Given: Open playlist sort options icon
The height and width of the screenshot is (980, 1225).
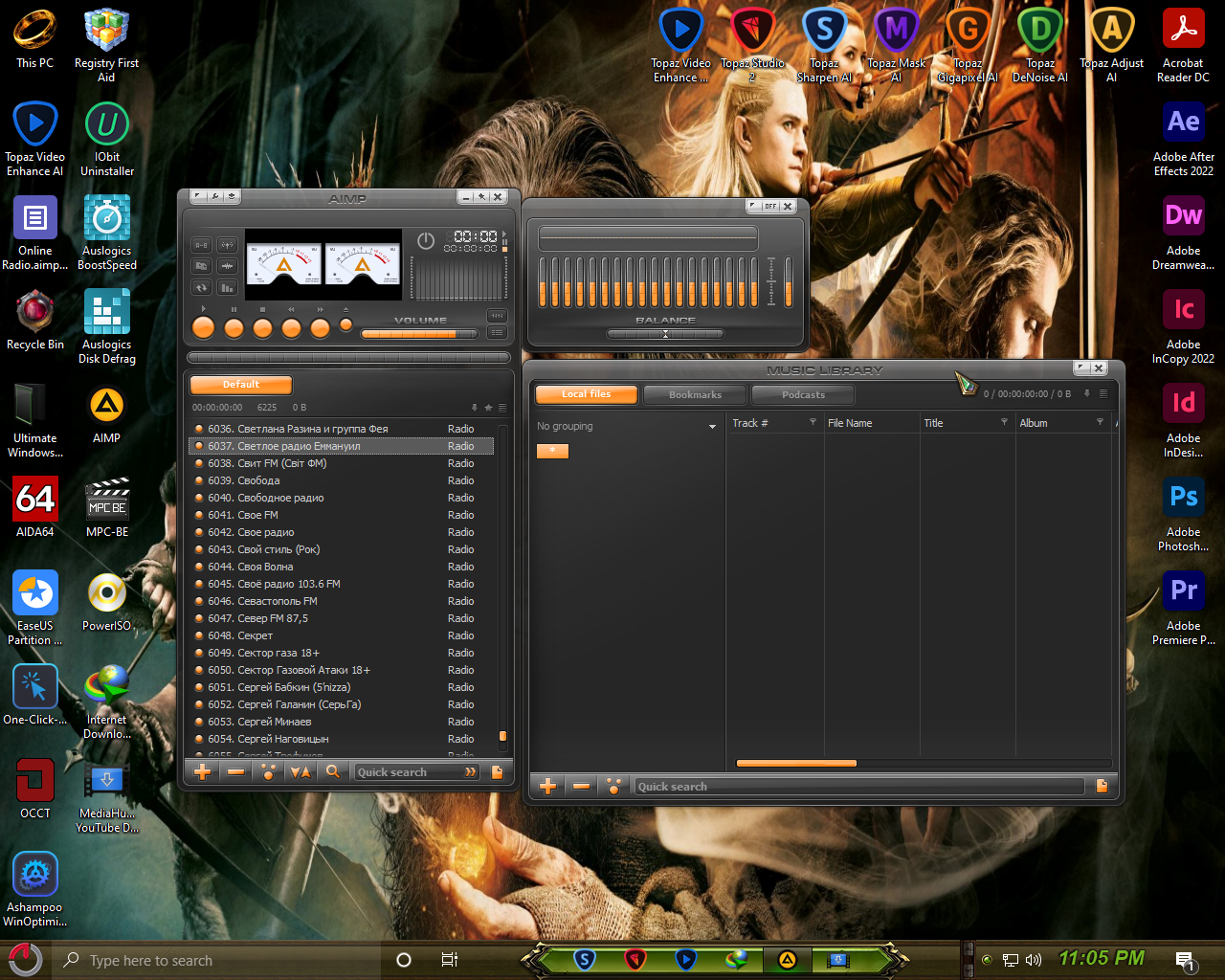Looking at the screenshot, I should pos(301,772).
